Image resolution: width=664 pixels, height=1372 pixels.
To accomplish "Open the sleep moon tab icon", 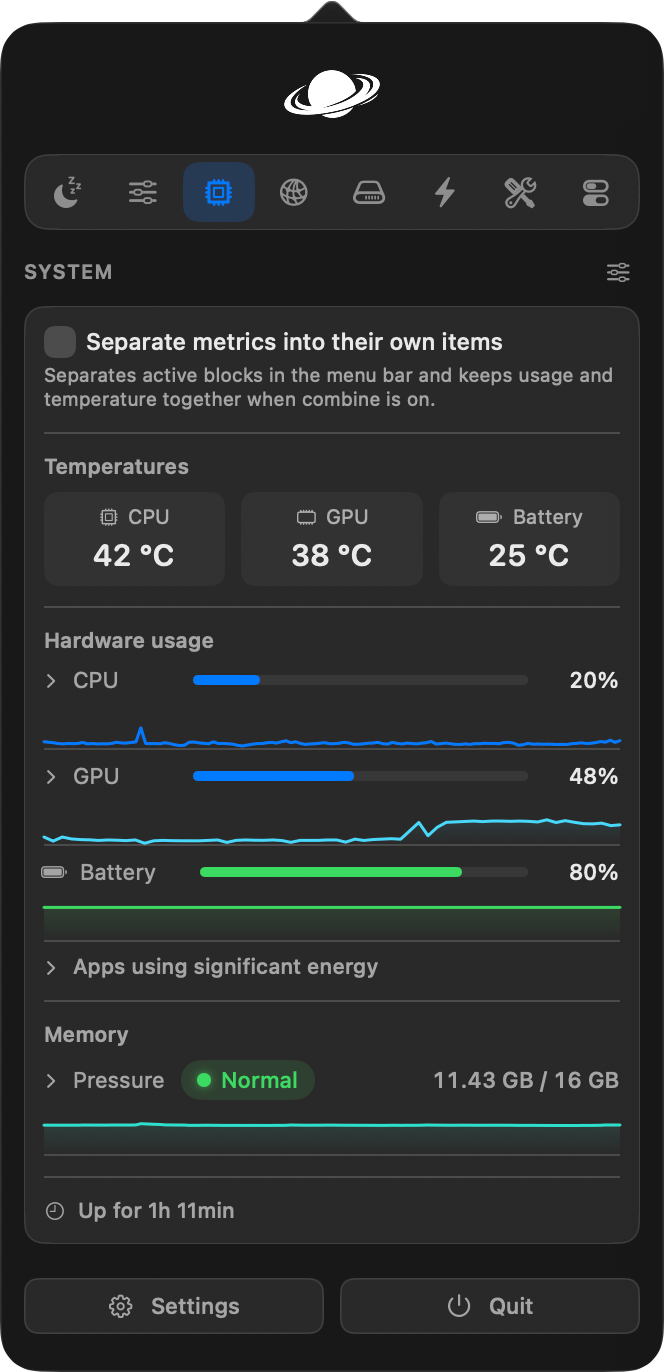I will 67,192.
